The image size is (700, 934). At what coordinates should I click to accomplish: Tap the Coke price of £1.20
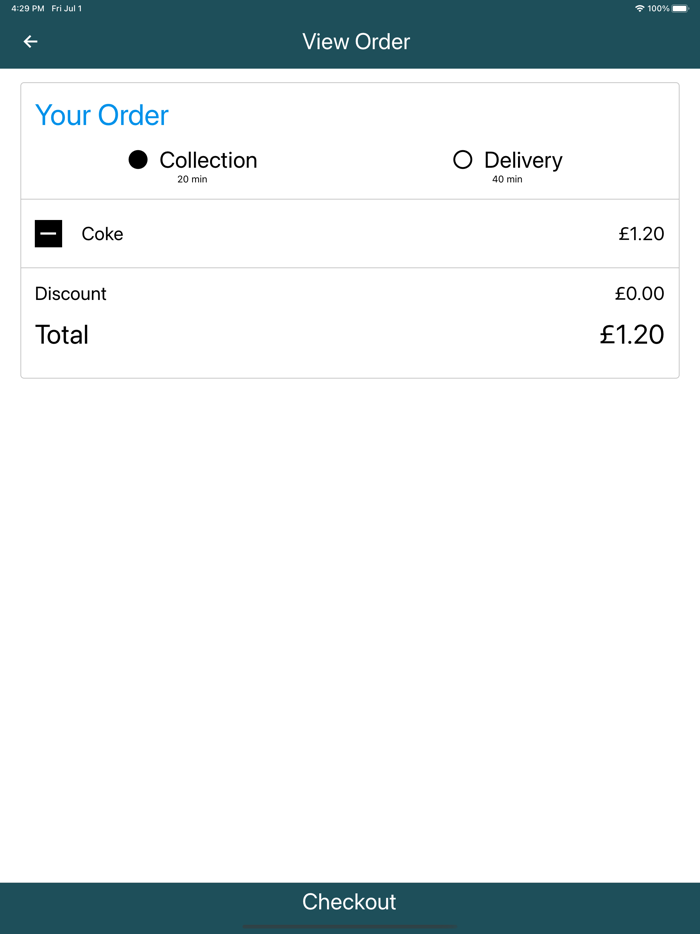click(x=645, y=233)
